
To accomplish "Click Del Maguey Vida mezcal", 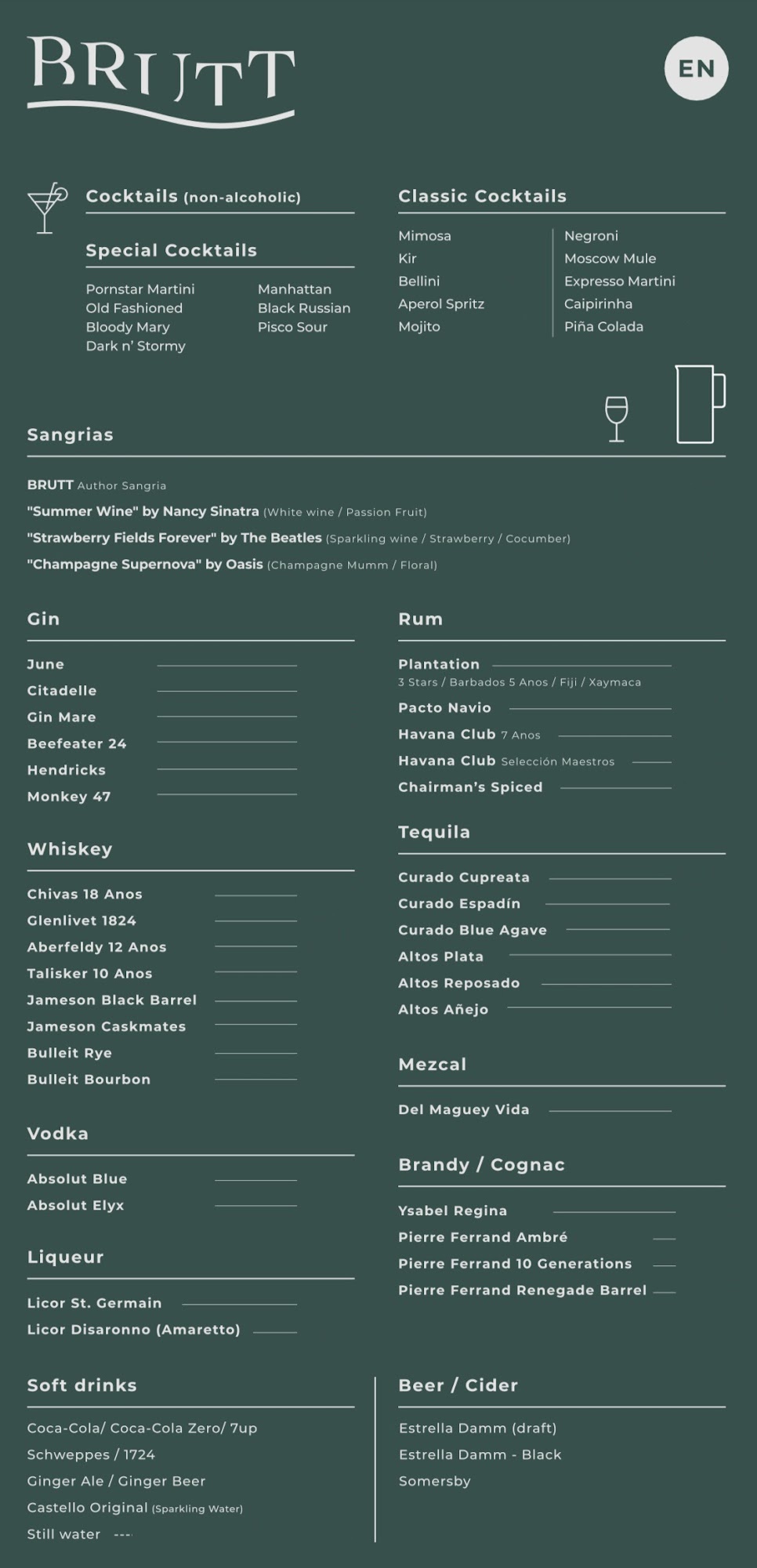I will (x=464, y=1110).
